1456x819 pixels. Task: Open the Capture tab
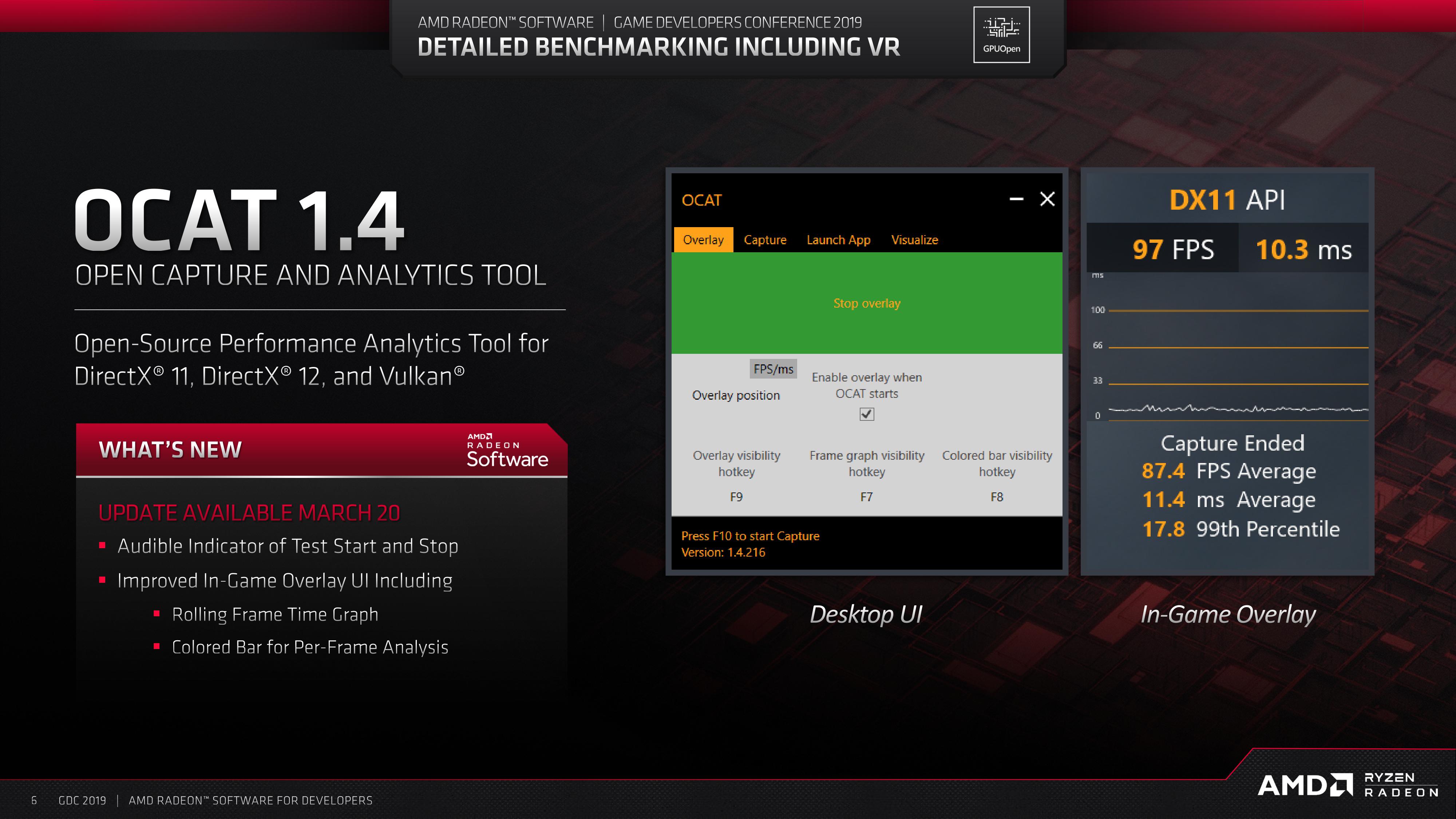coord(765,240)
